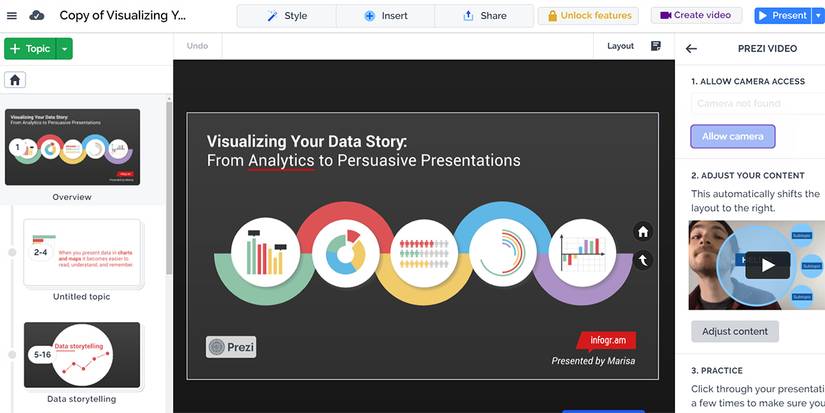Image resolution: width=825 pixels, height=413 pixels.
Task: Select the Data storytelling topic thumbnail
Action: (x=82, y=355)
